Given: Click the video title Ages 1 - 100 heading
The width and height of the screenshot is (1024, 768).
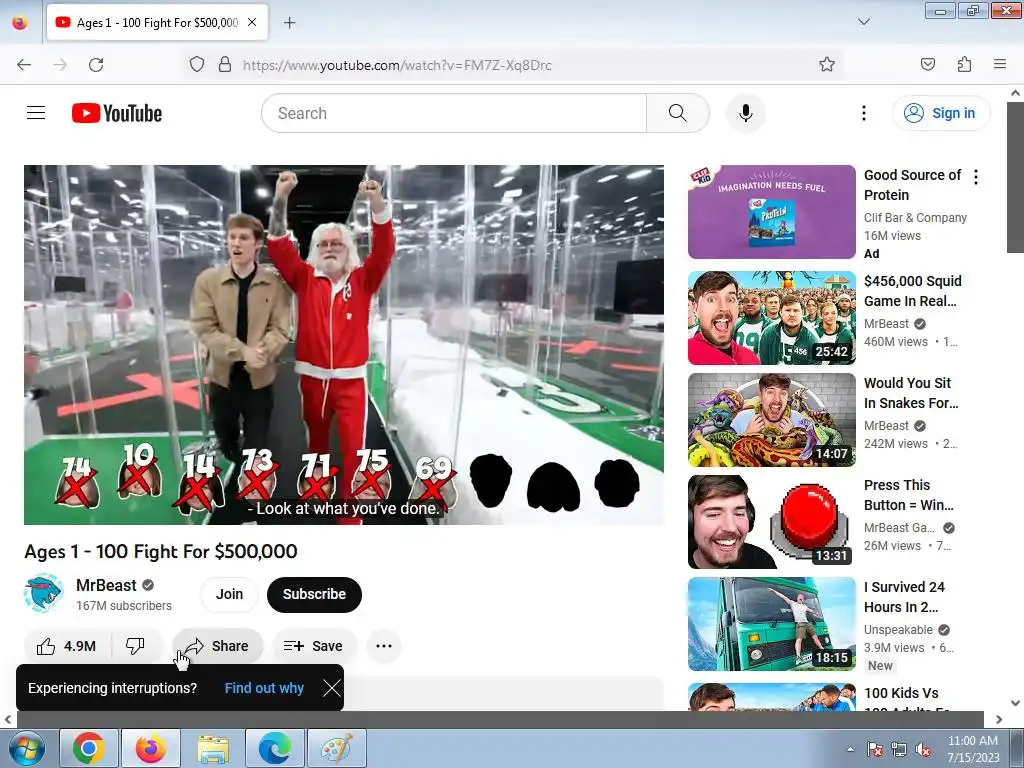Looking at the screenshot, I should click(x=161, y=552).
